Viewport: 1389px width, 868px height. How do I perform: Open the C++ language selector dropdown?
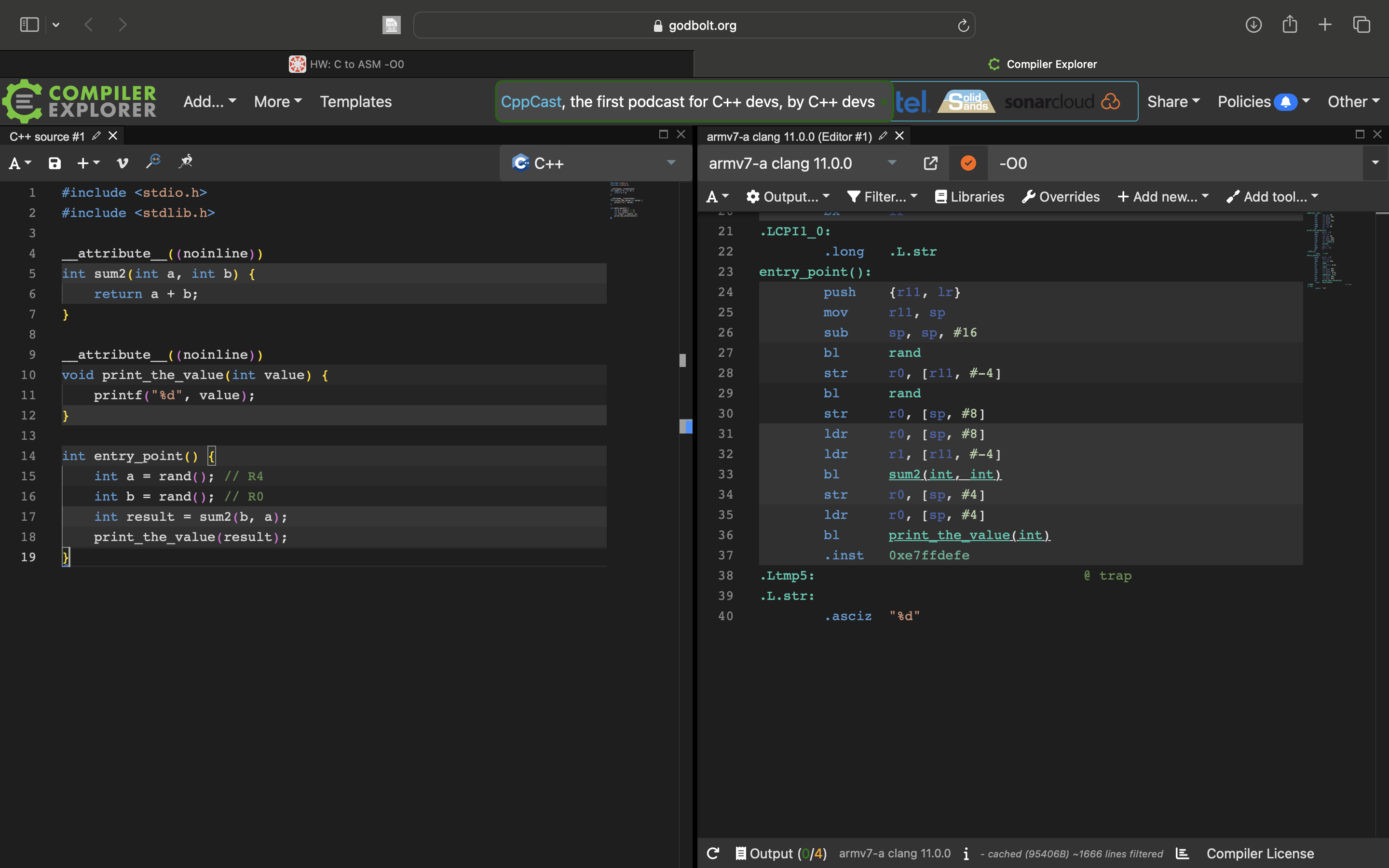(x=595, y=163)
